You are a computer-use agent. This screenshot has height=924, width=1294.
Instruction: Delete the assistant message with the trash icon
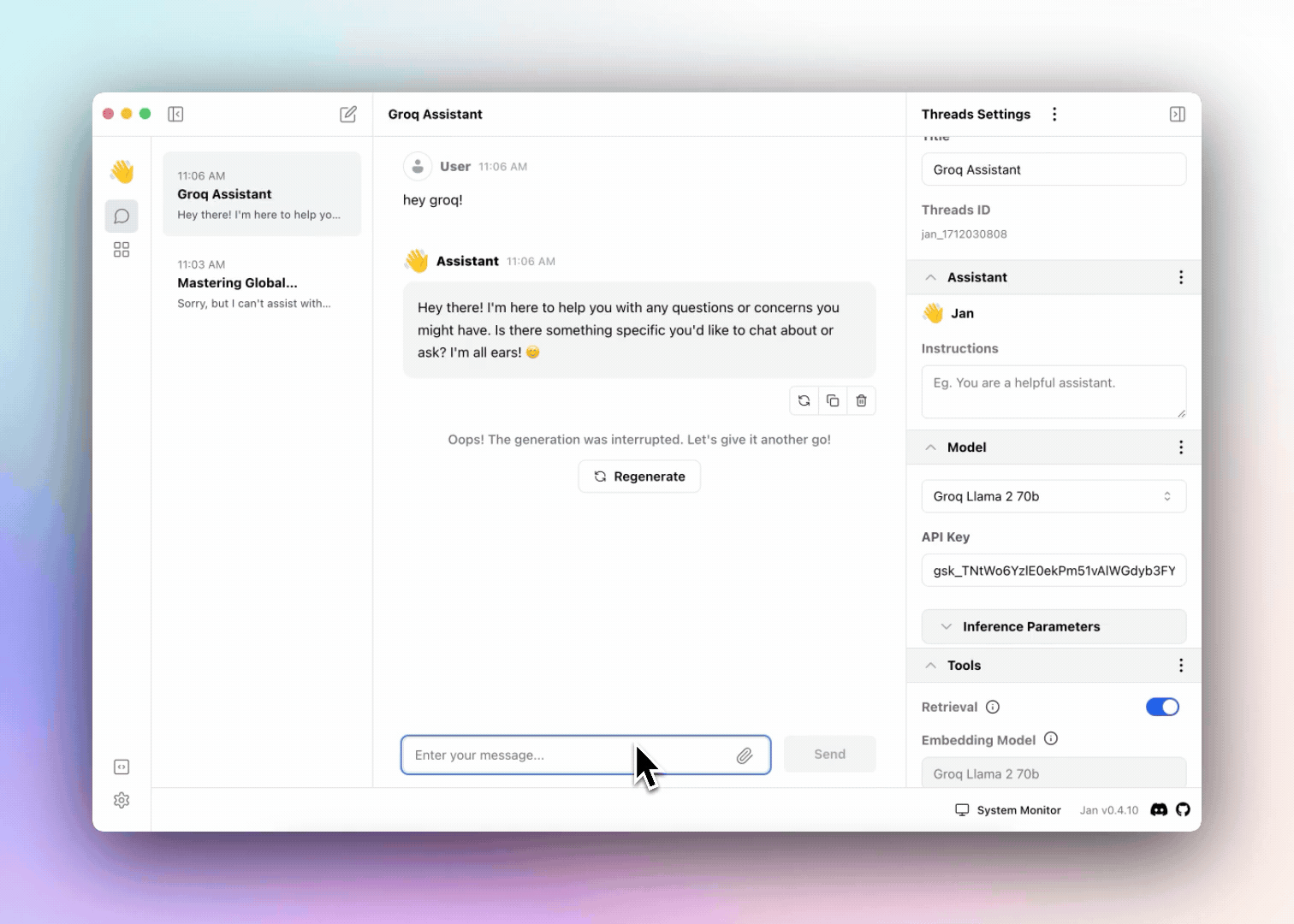click(861, 400)
